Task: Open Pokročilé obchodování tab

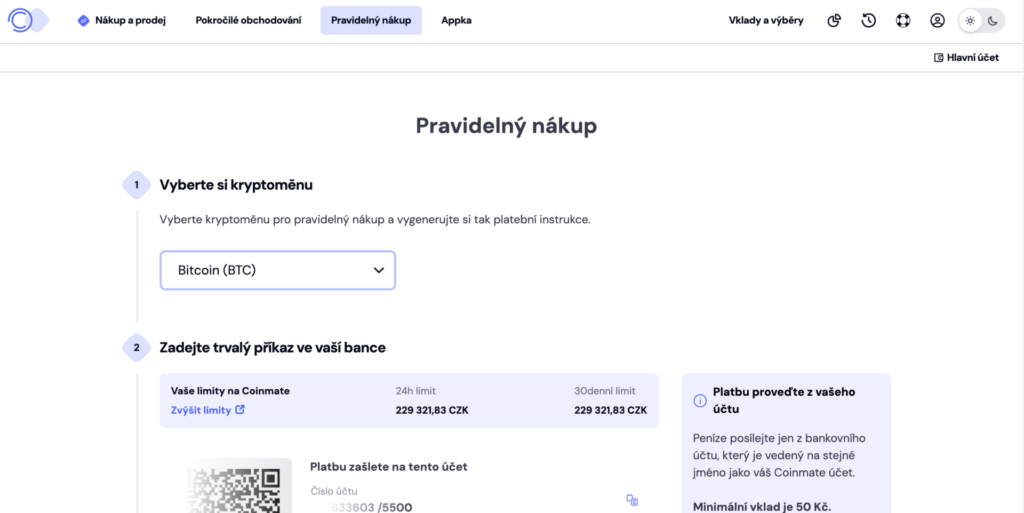Action: click(x=248, y=20)
